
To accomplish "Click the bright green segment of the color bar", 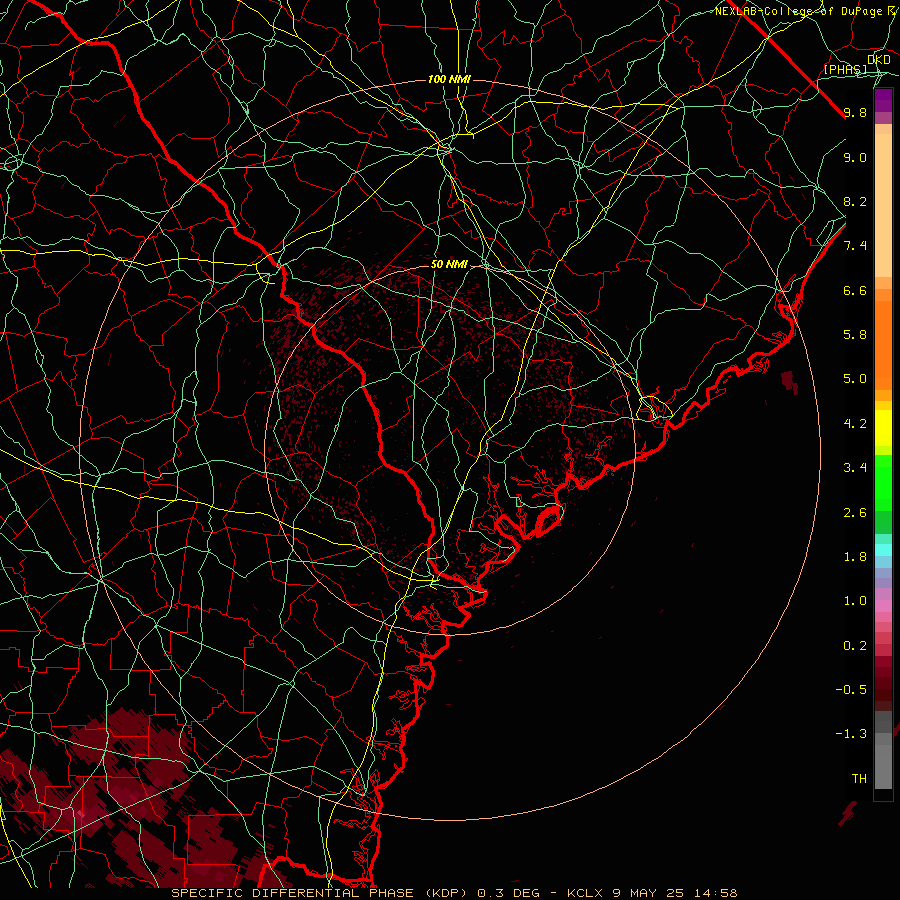I will tap(883, 482).
